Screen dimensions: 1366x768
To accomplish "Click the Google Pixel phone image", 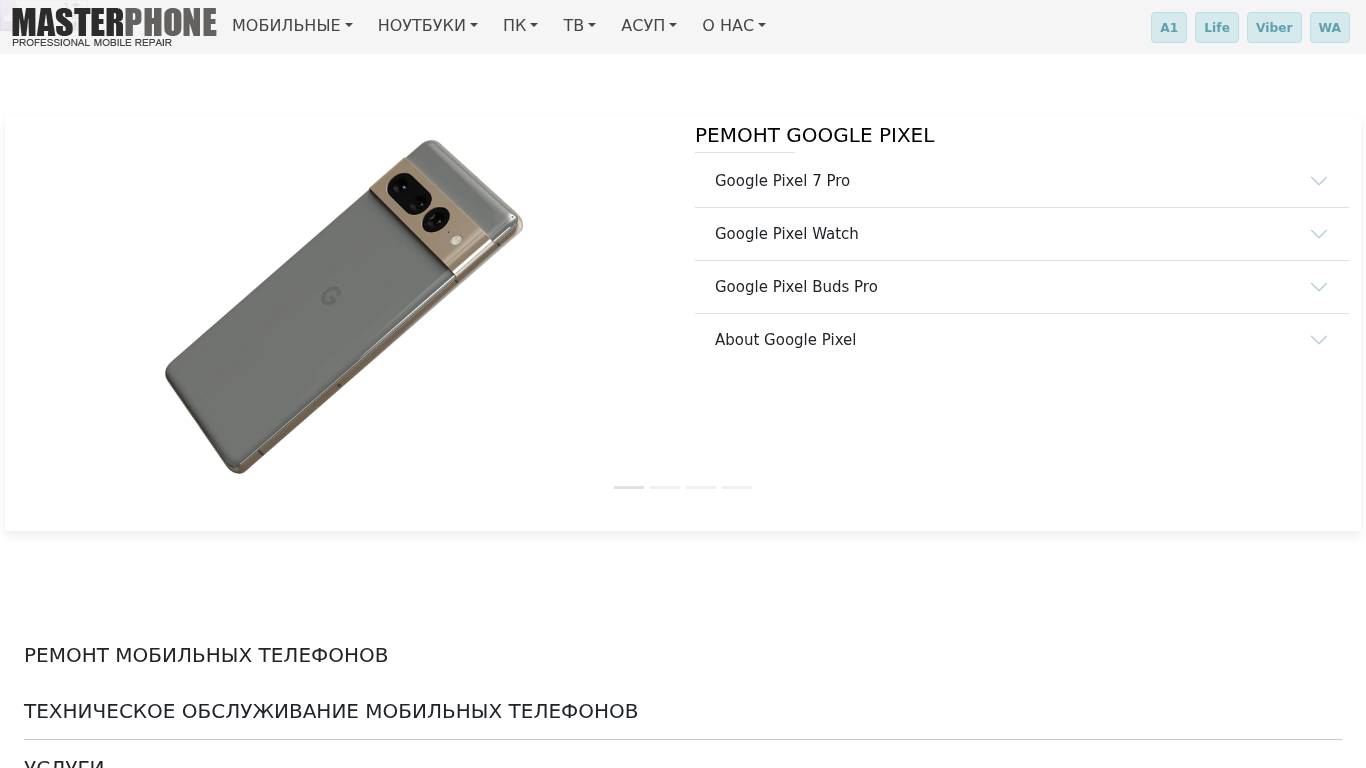I will [x=343, y=306].
